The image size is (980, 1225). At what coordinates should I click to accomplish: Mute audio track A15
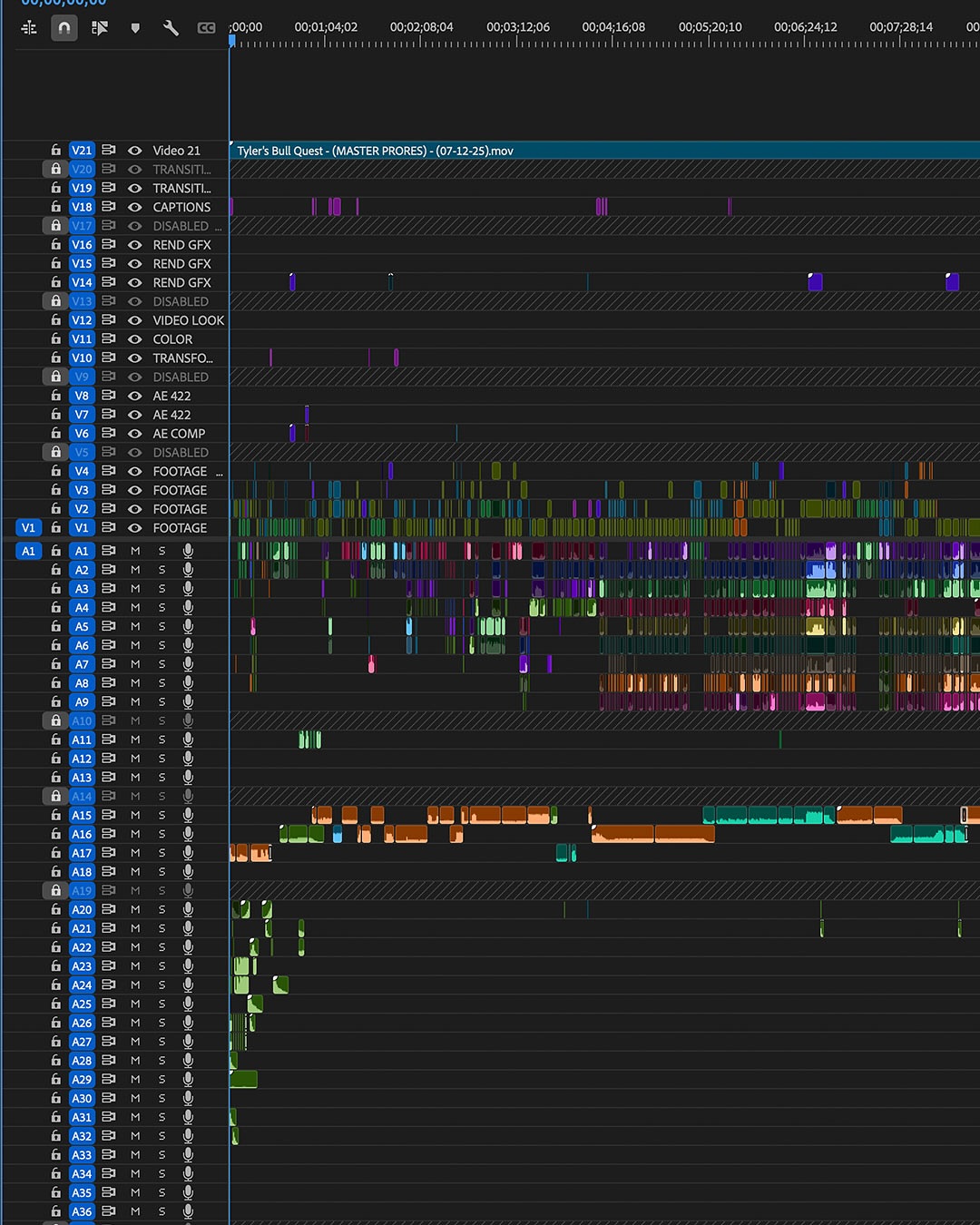tap(135, 815)
